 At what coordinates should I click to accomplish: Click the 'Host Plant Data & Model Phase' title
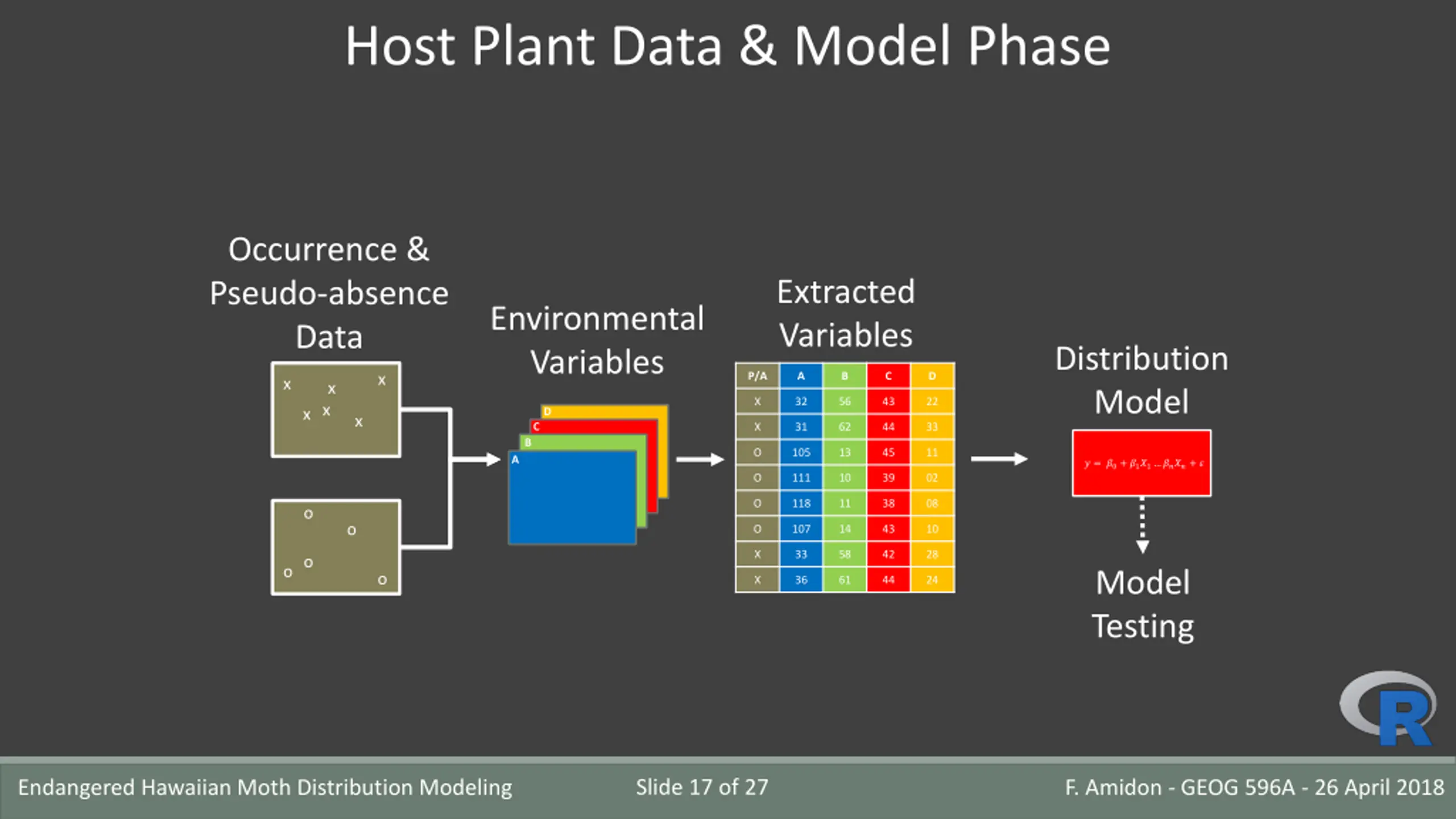(x=728, y=47)
